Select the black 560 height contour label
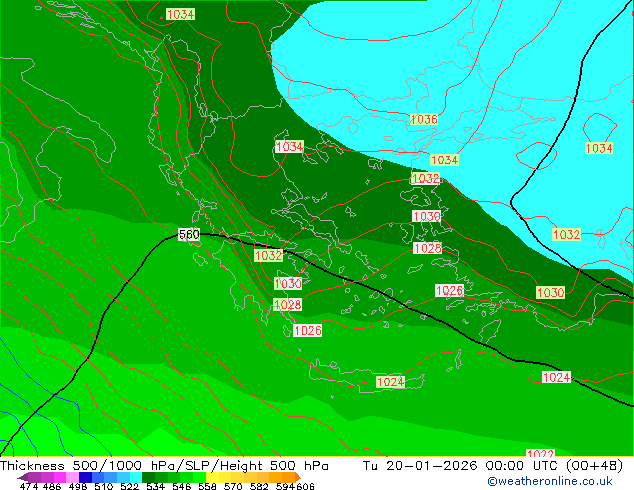This screenshot has height=490, width=634. [x=189, y=234]
